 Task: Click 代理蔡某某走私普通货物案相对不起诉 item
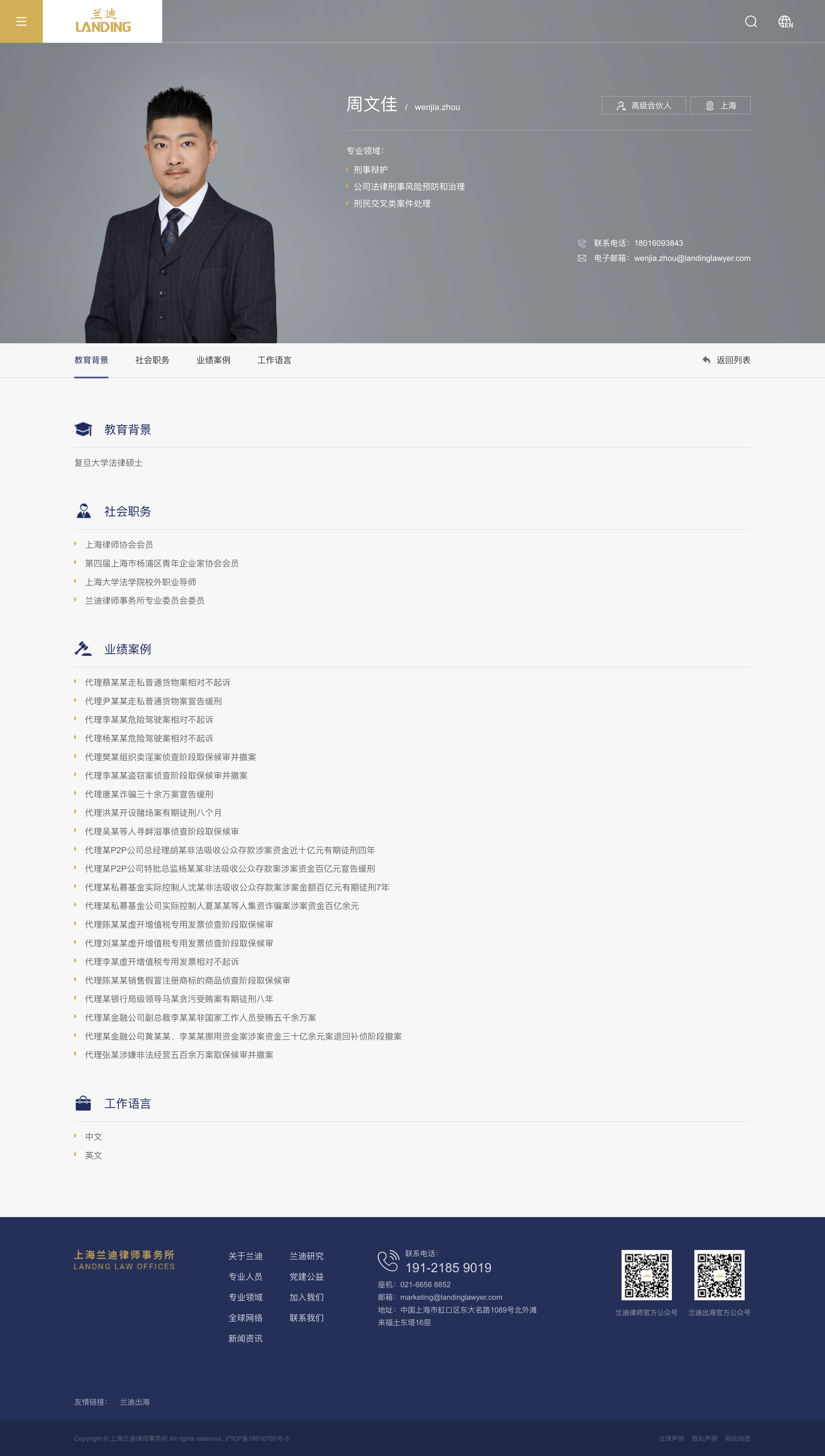pyautogui.click(x=157, y=683)
